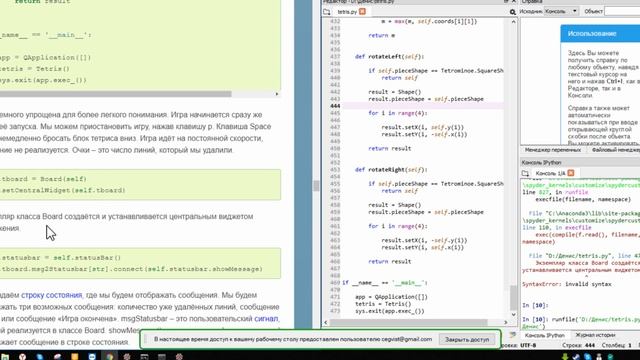This screenshot has height=360, width=640.
Task: Switch to Менеджер переменных tab
Action: tap(553, 150)
